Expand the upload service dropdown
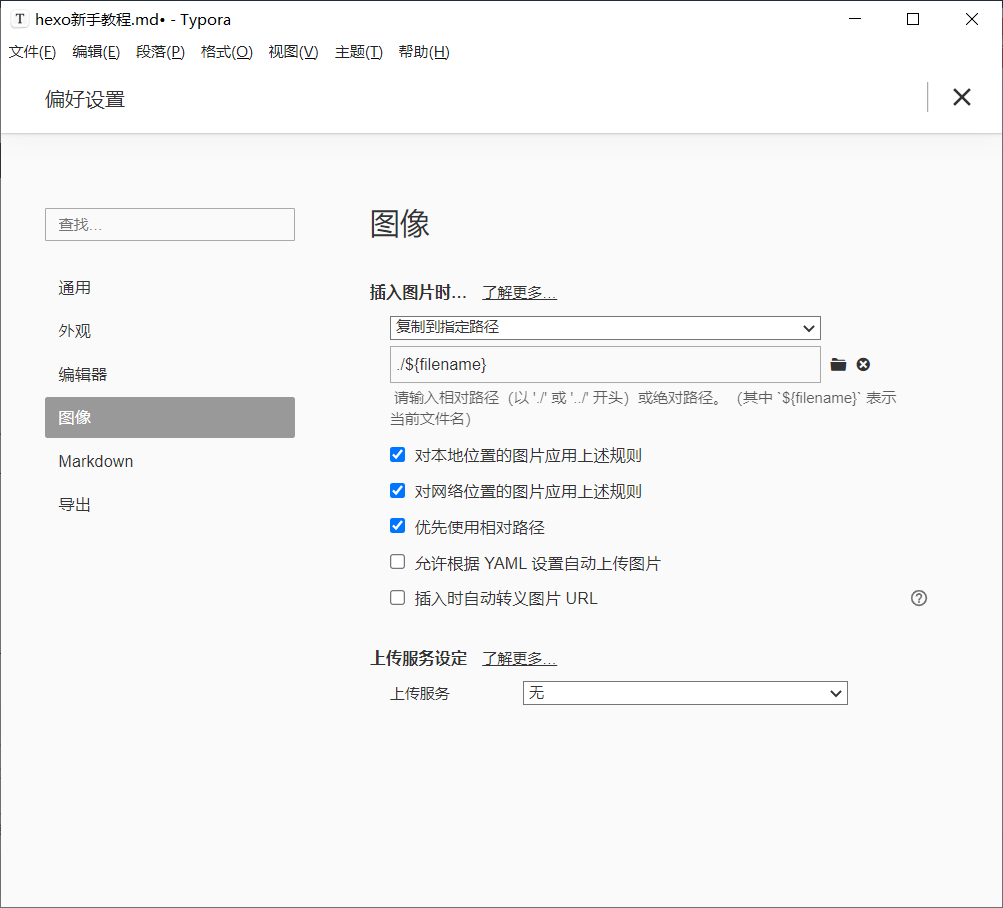The image size is (1003, 908). [x=685, y=693]
